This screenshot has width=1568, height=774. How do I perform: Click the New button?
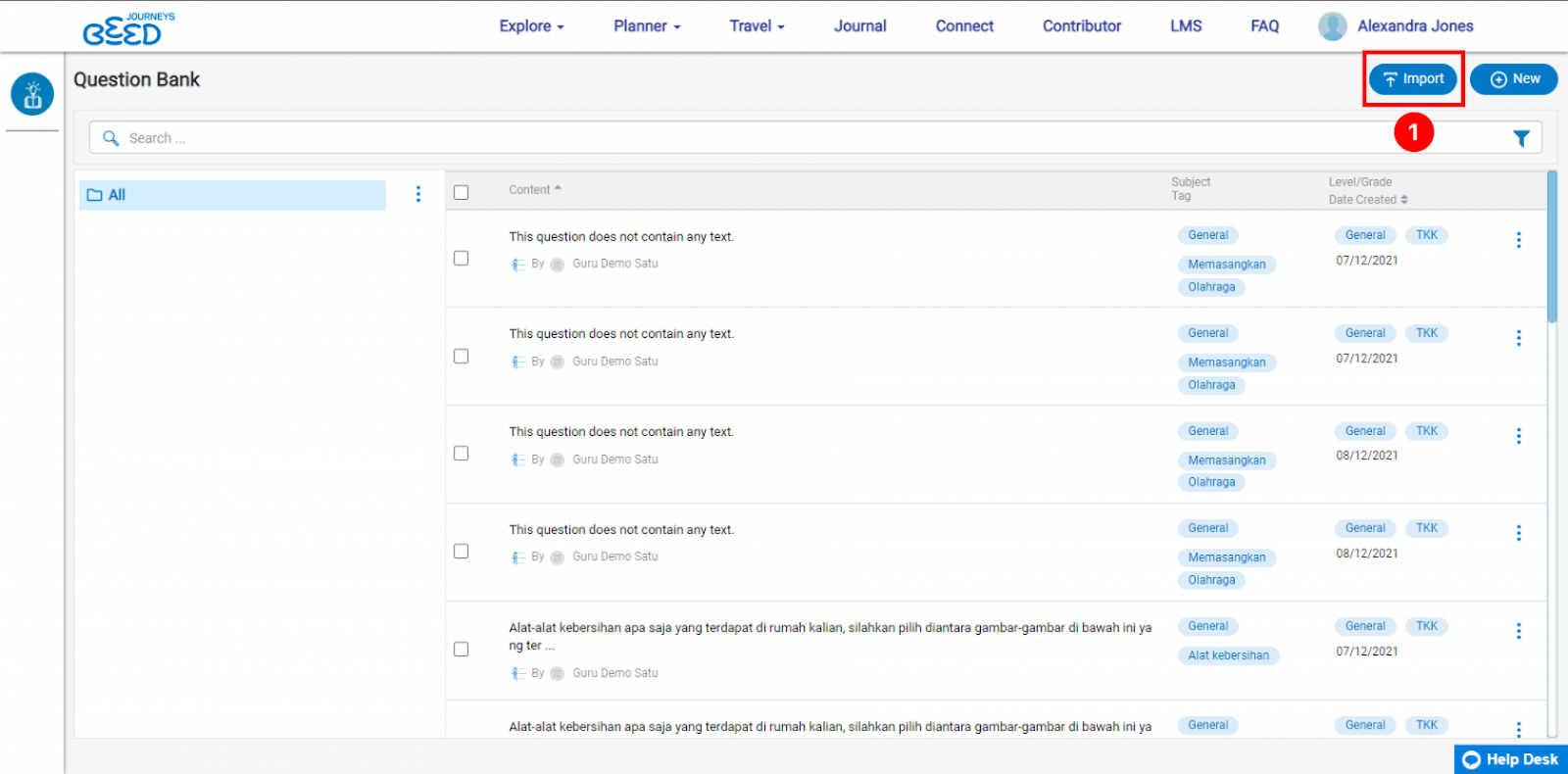1514,79
